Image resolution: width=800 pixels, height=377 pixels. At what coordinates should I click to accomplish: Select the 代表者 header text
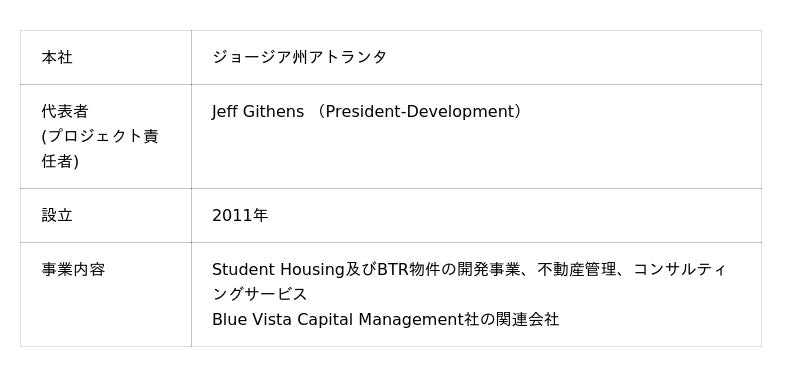(65, 111)
